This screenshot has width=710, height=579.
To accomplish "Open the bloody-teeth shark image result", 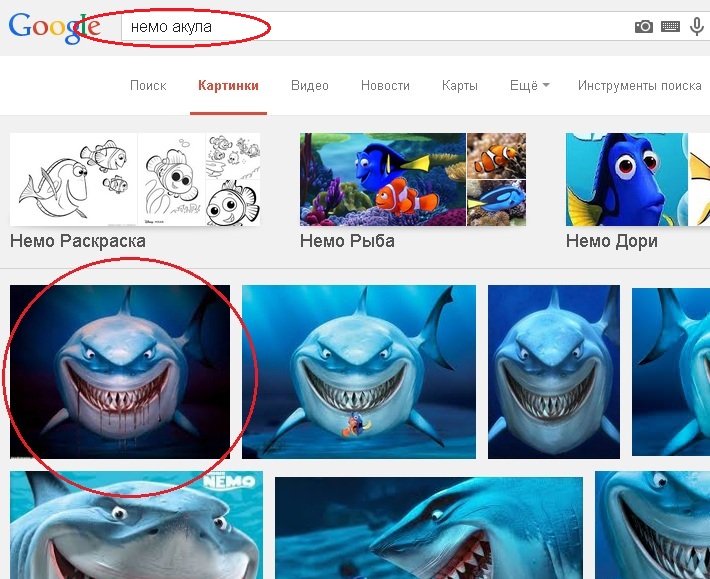I will coord(120,372).
